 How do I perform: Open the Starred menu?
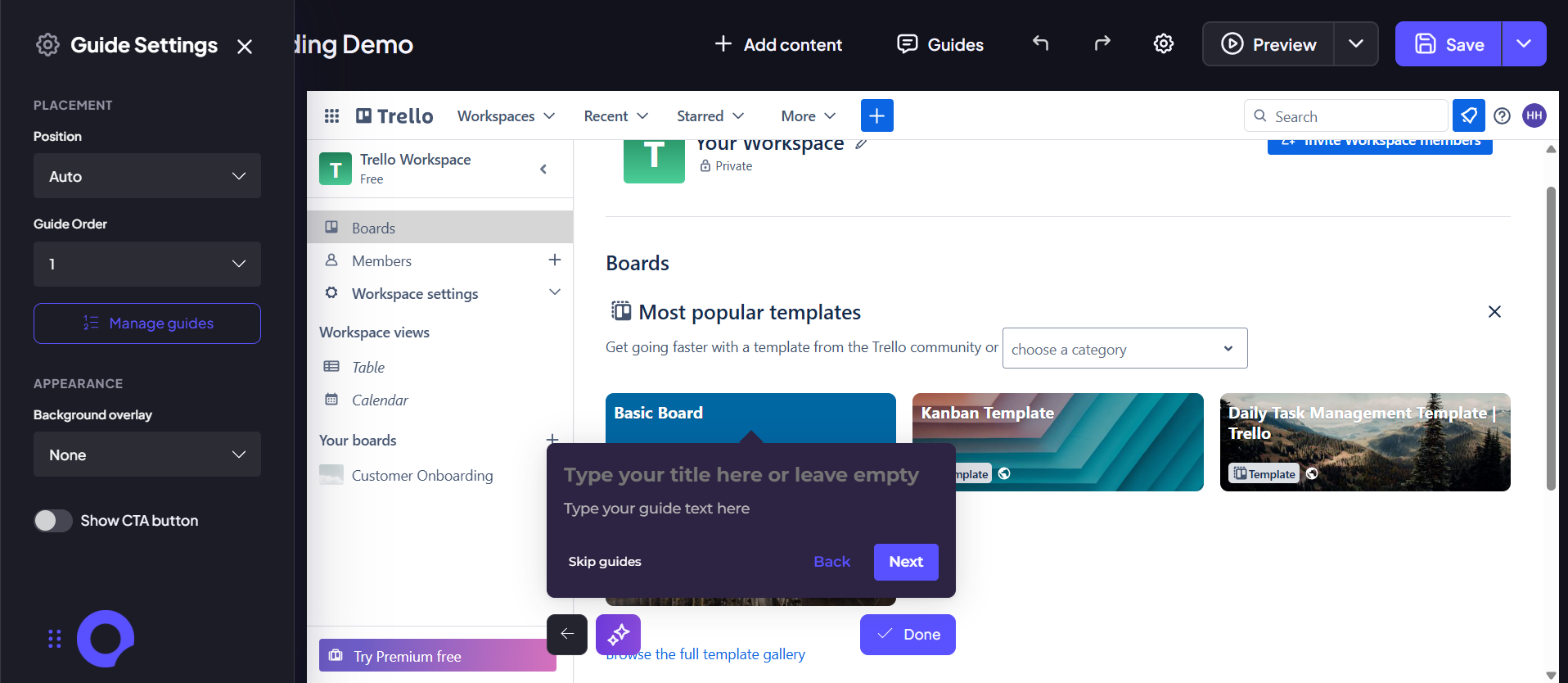pos(710,116)
